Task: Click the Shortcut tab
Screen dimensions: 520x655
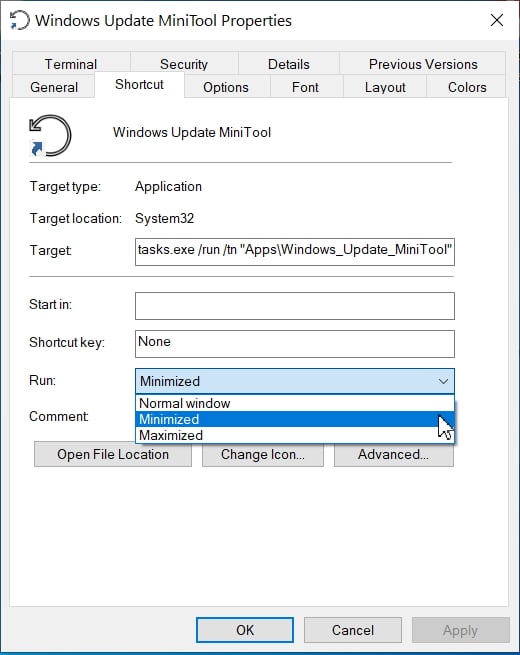Action: coord(140,84)
